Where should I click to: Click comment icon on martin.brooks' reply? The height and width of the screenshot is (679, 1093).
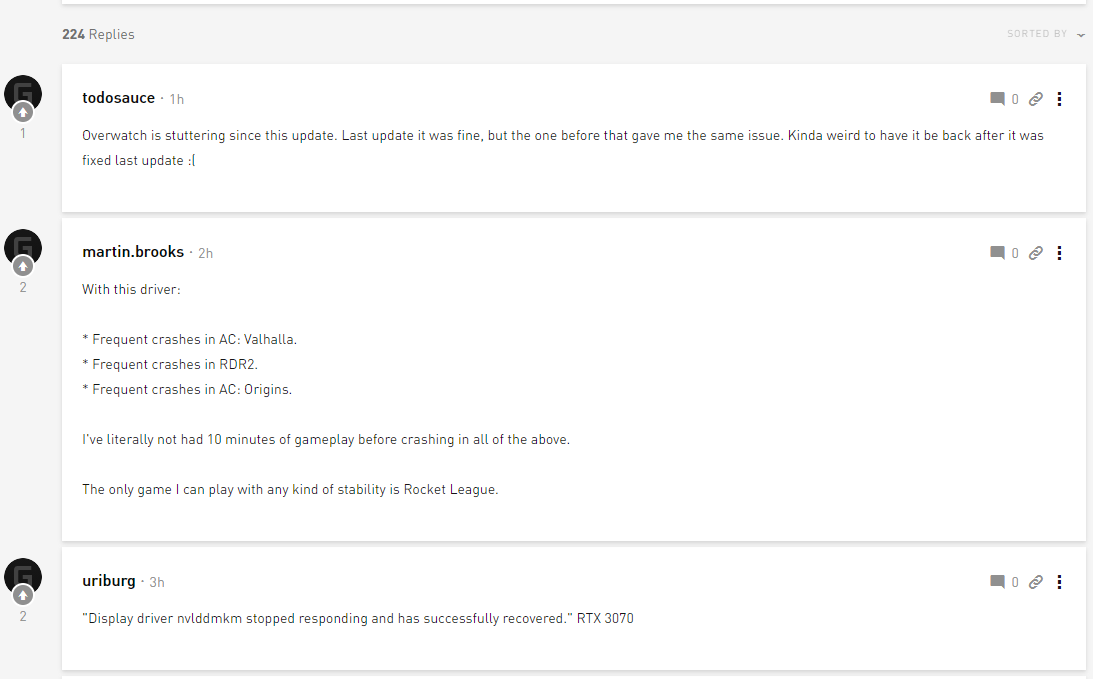(997, 253)
